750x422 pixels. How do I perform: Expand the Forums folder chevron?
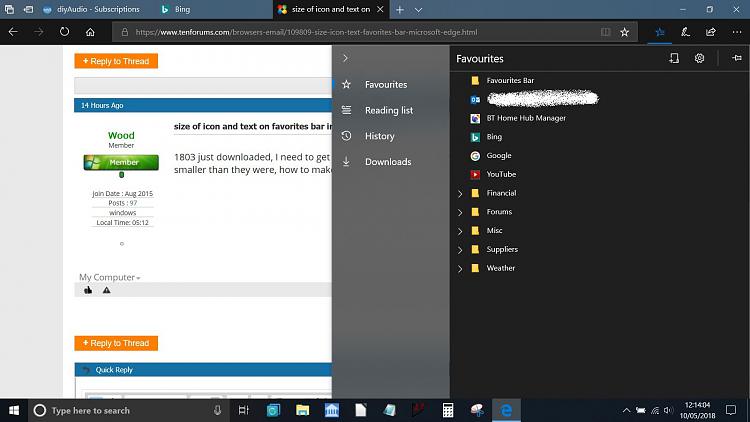pos(460,212)
